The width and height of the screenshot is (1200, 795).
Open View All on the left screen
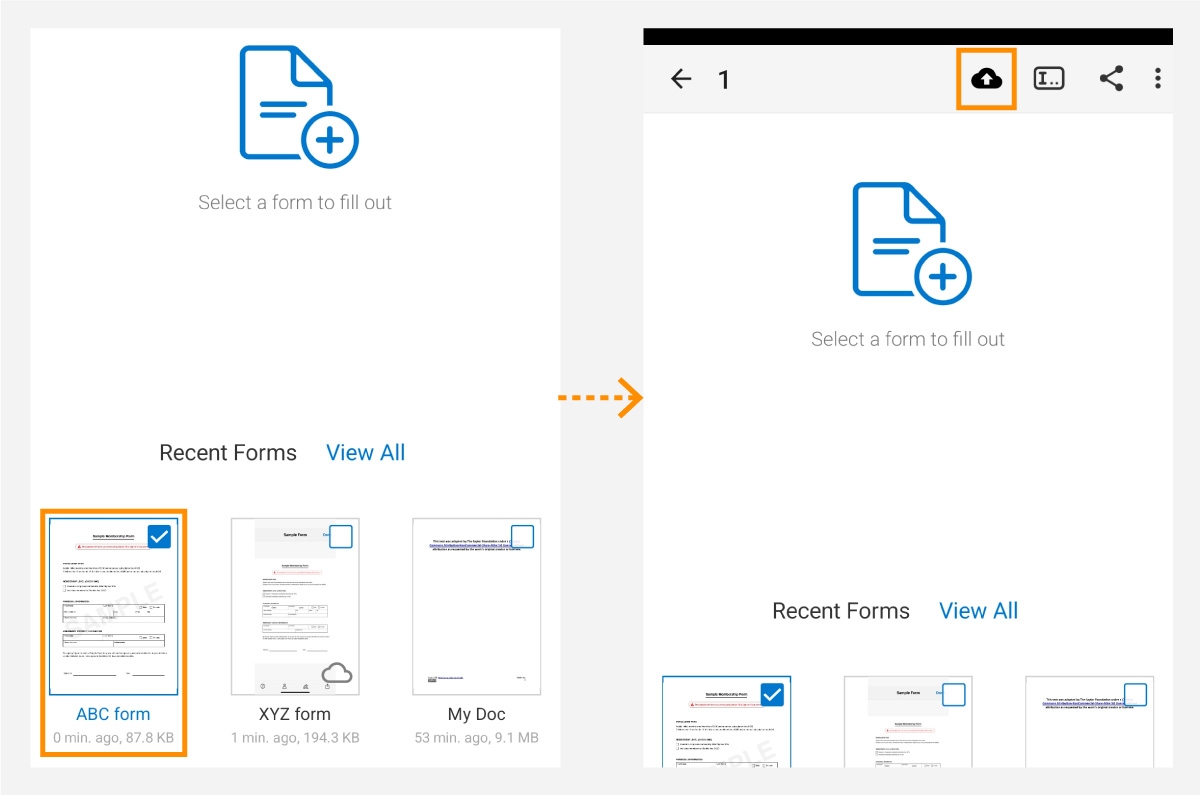365,452
